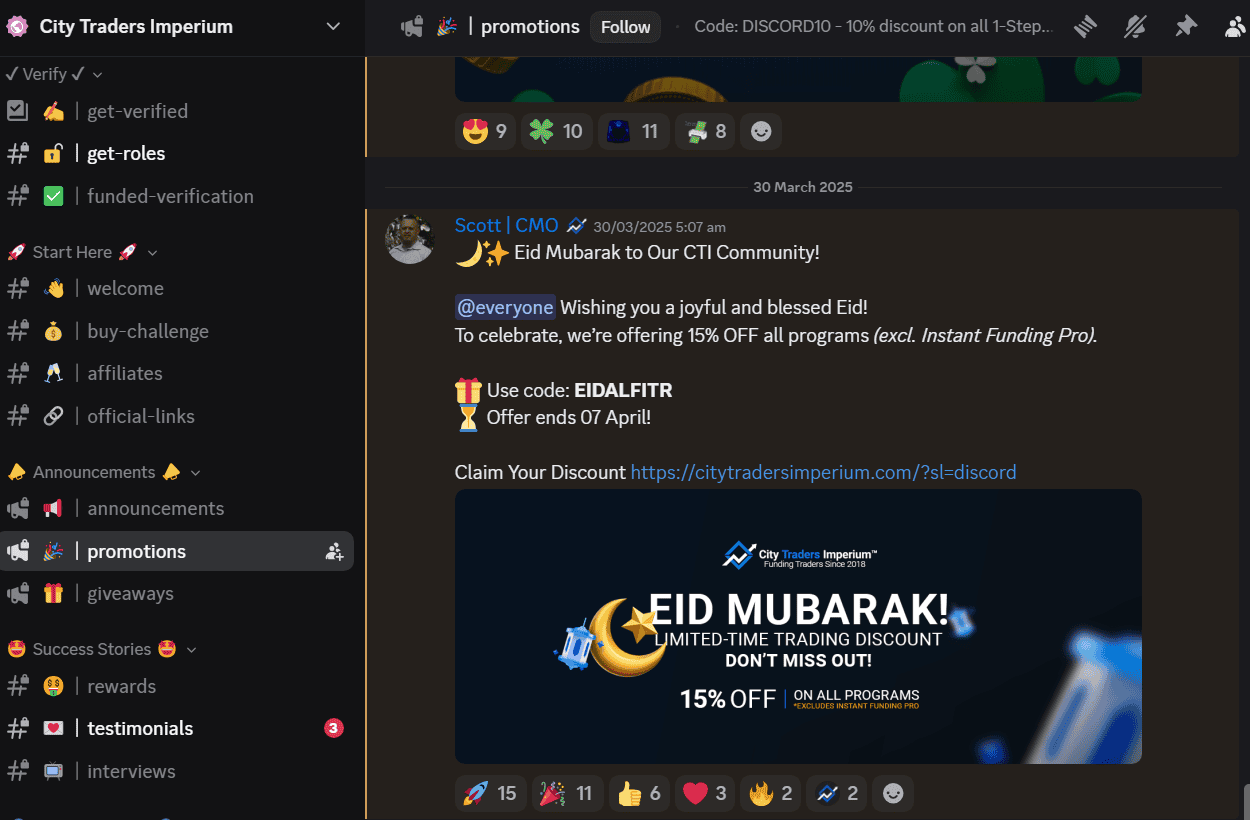Click the announcement megaphone icon beside promotions header
The height and width of the screenshot is (820, 1250).
(x=411, y=27)
